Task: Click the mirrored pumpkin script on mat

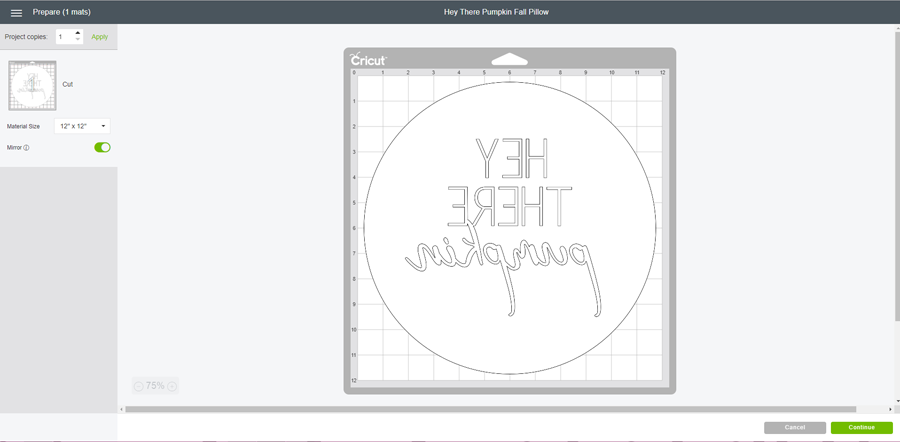Action: point(504,270)
